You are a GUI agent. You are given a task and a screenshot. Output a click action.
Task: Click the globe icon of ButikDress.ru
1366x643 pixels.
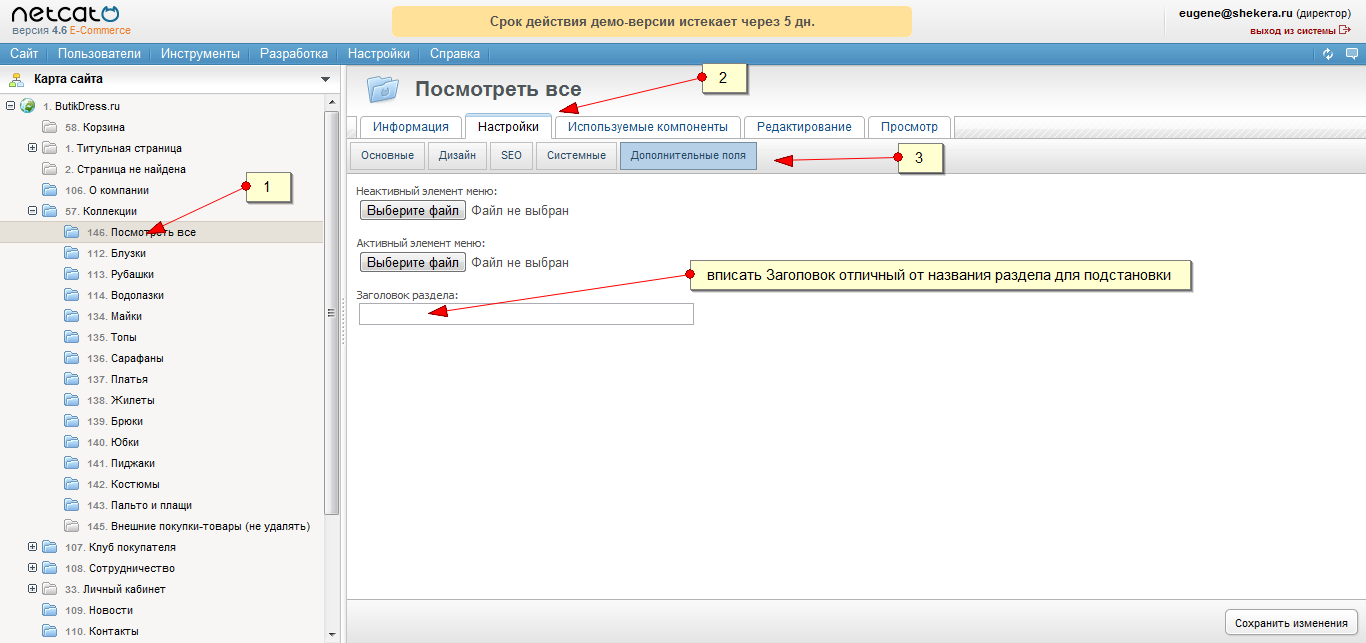(x=28, y=106)
